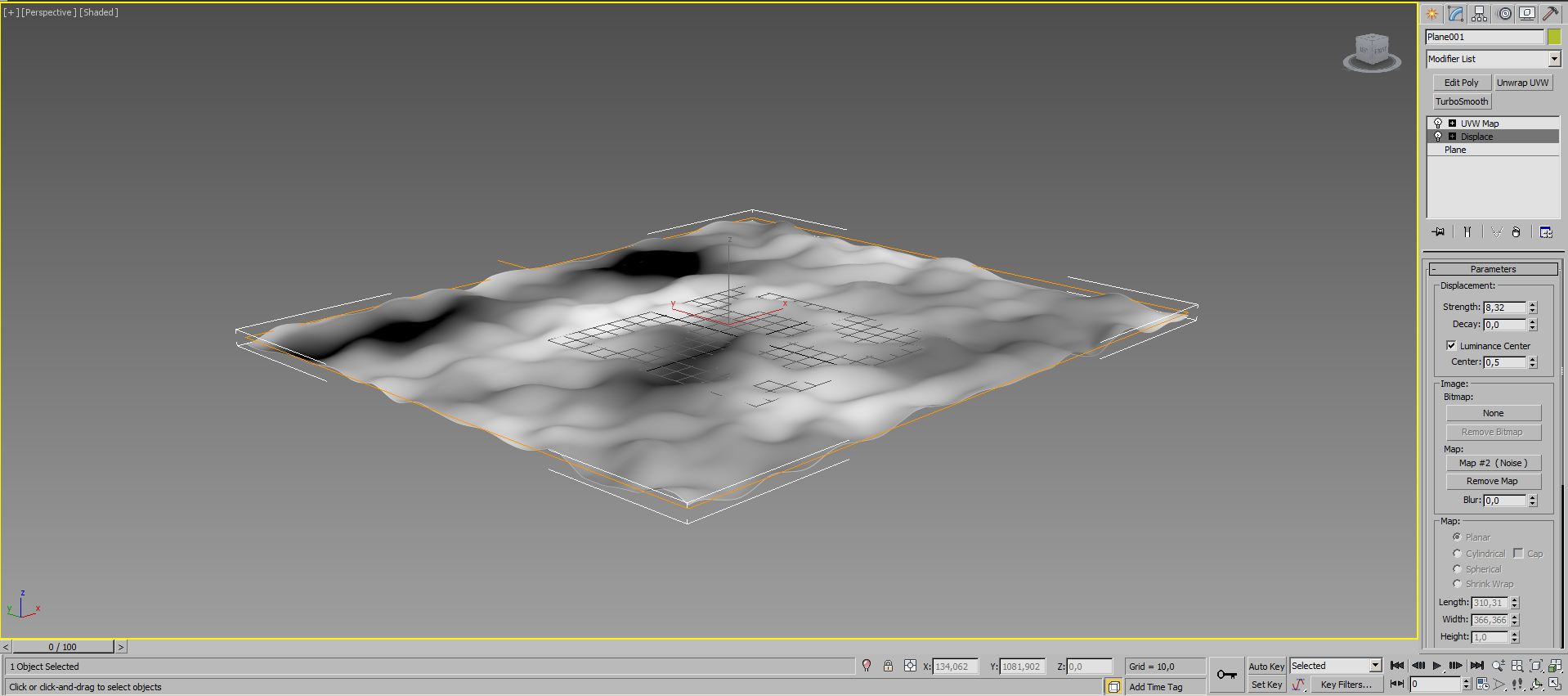Viewport: 1568px width, 696px height.
Task: Click Configure Modifier Sets icon
Action: pyautogui.click(x=1546, y=232)
